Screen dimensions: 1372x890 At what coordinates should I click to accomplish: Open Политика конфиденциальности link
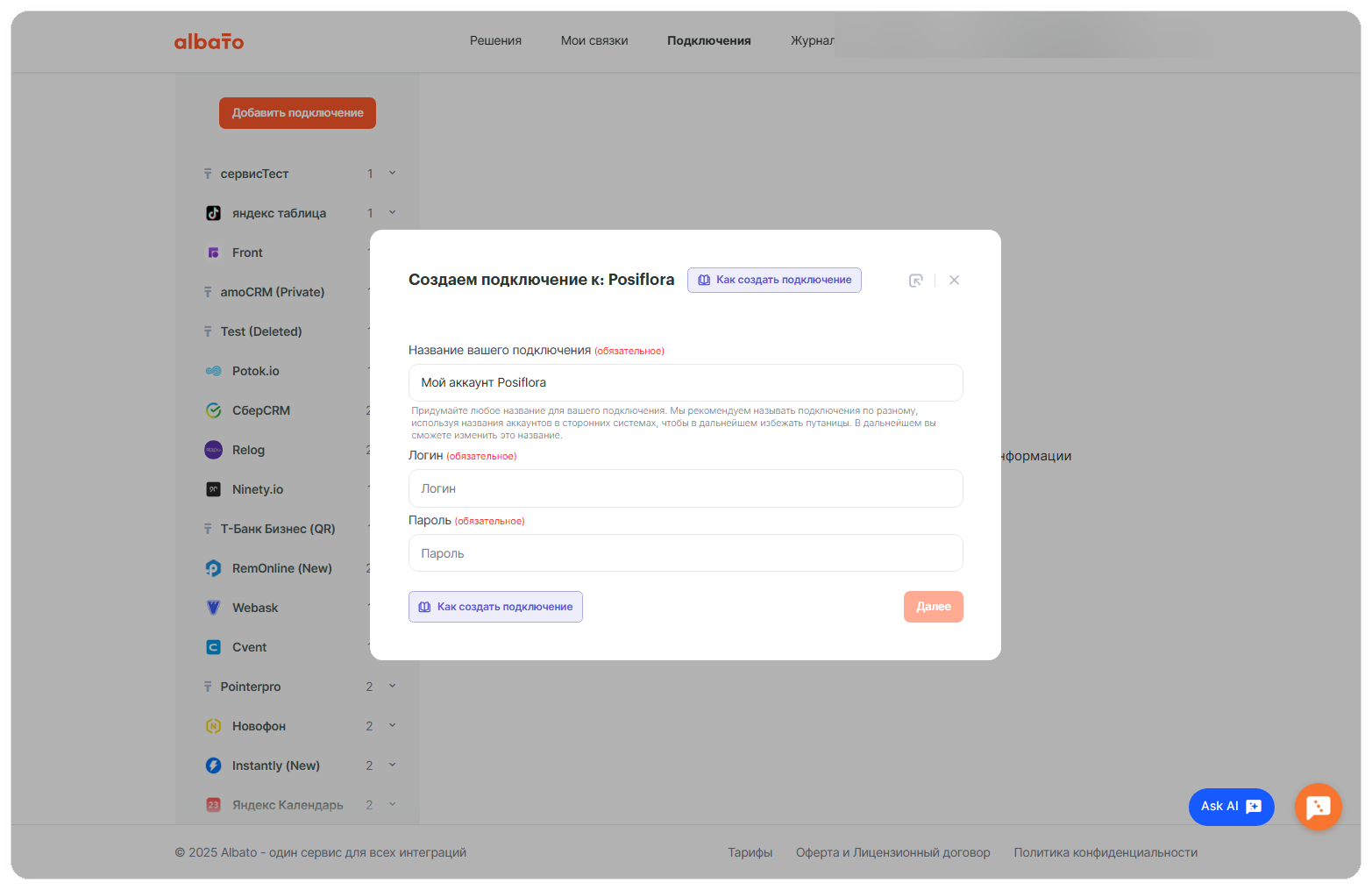(x=1105, y=852)
